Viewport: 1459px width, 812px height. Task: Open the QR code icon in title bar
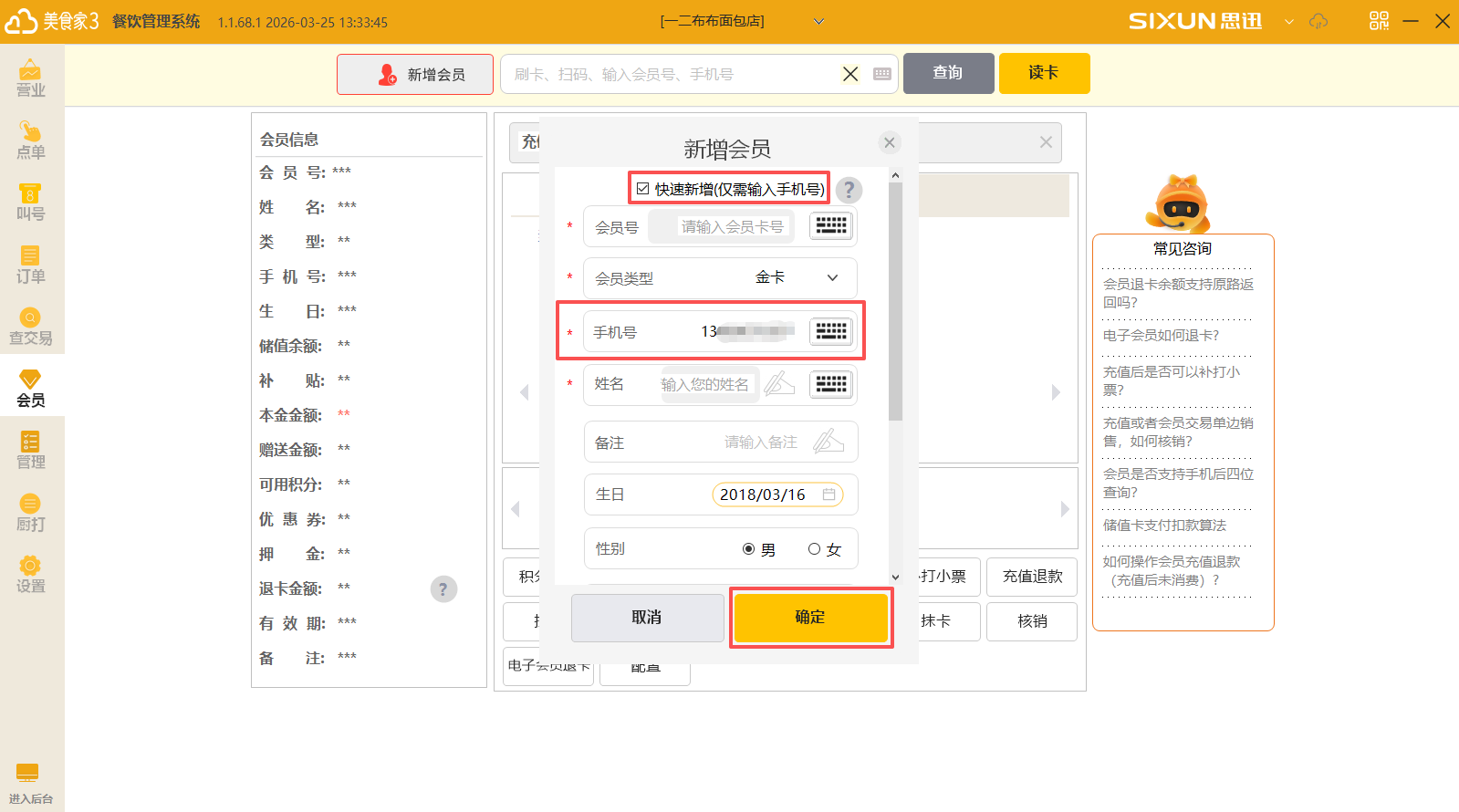click(1379, 21)
